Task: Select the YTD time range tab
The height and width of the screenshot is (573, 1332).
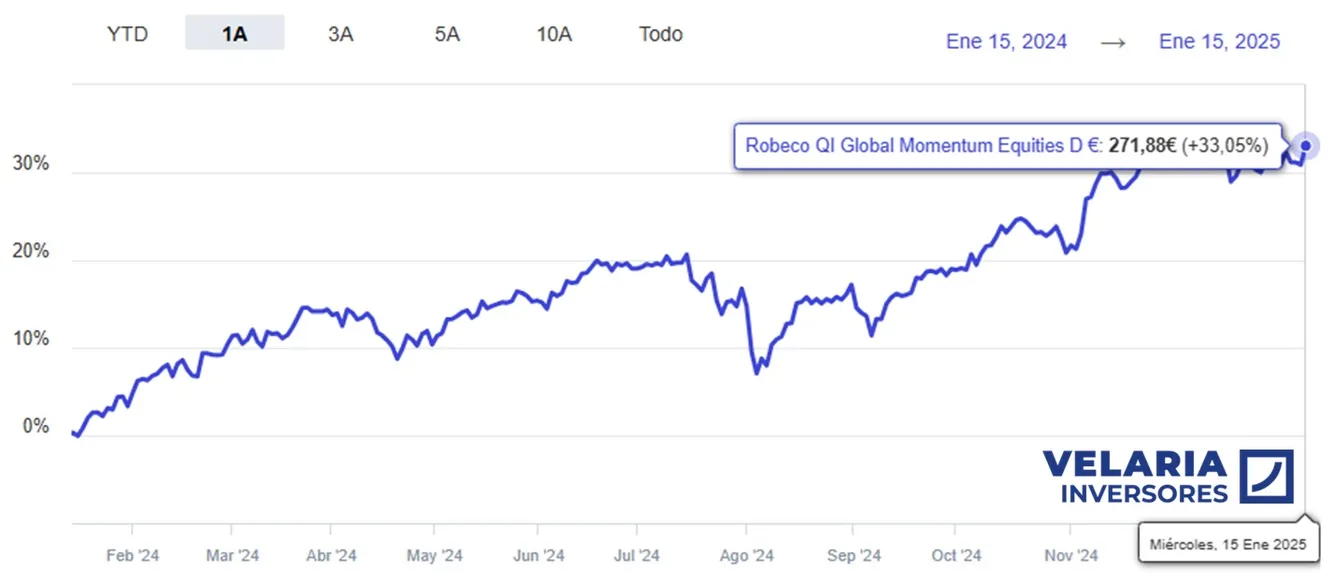Action: [x=127, y=34]
